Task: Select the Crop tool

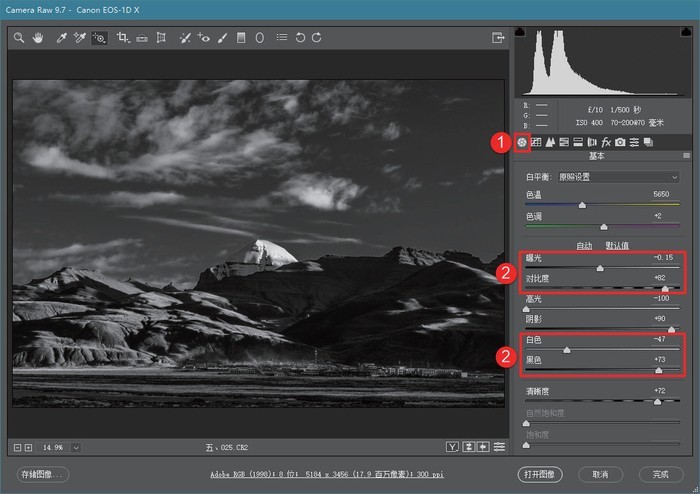Action: [x=123, y=38]
